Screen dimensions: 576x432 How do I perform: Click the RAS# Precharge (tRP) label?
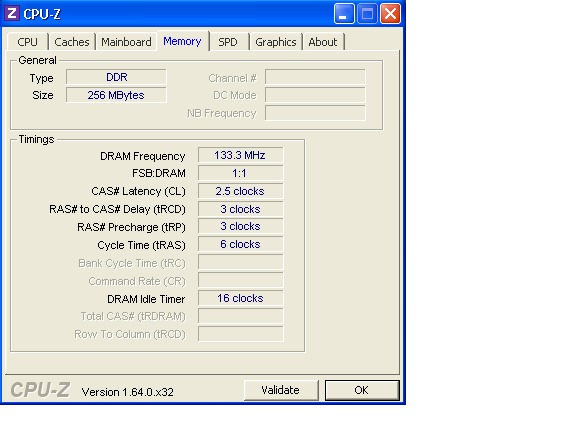(131, 227)
